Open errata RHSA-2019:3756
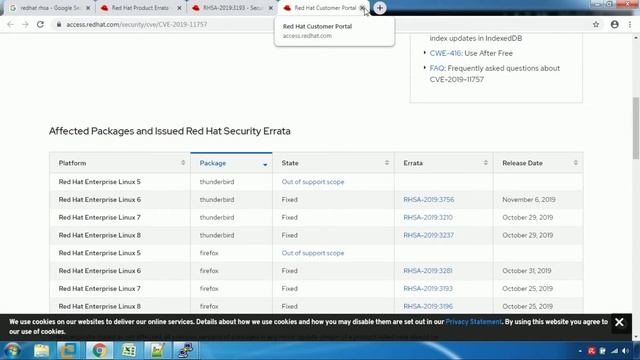640x360 pixels. 429,200
